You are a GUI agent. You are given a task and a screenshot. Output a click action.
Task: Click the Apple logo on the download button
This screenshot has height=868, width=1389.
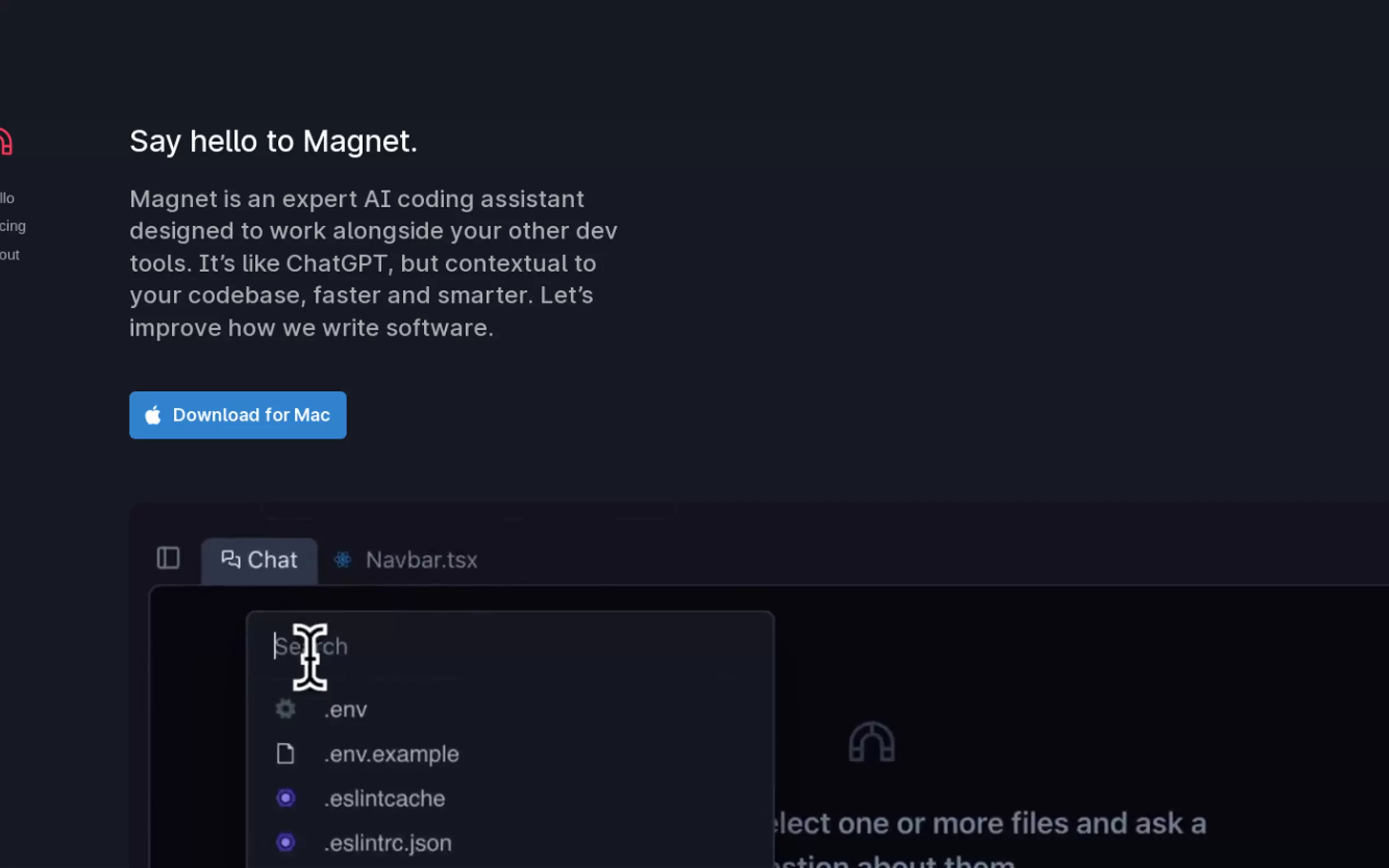coord(154,415)
